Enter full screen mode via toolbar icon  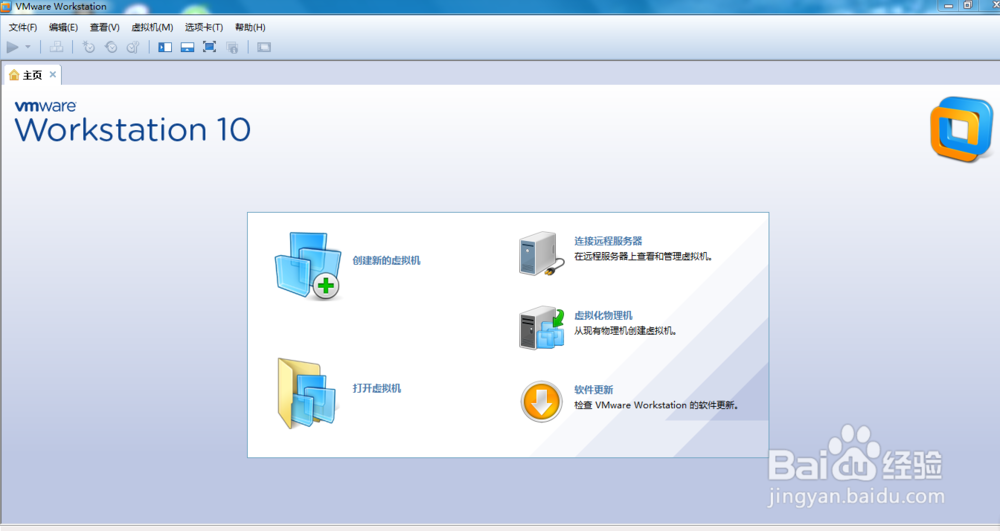[x=209, y=47]
